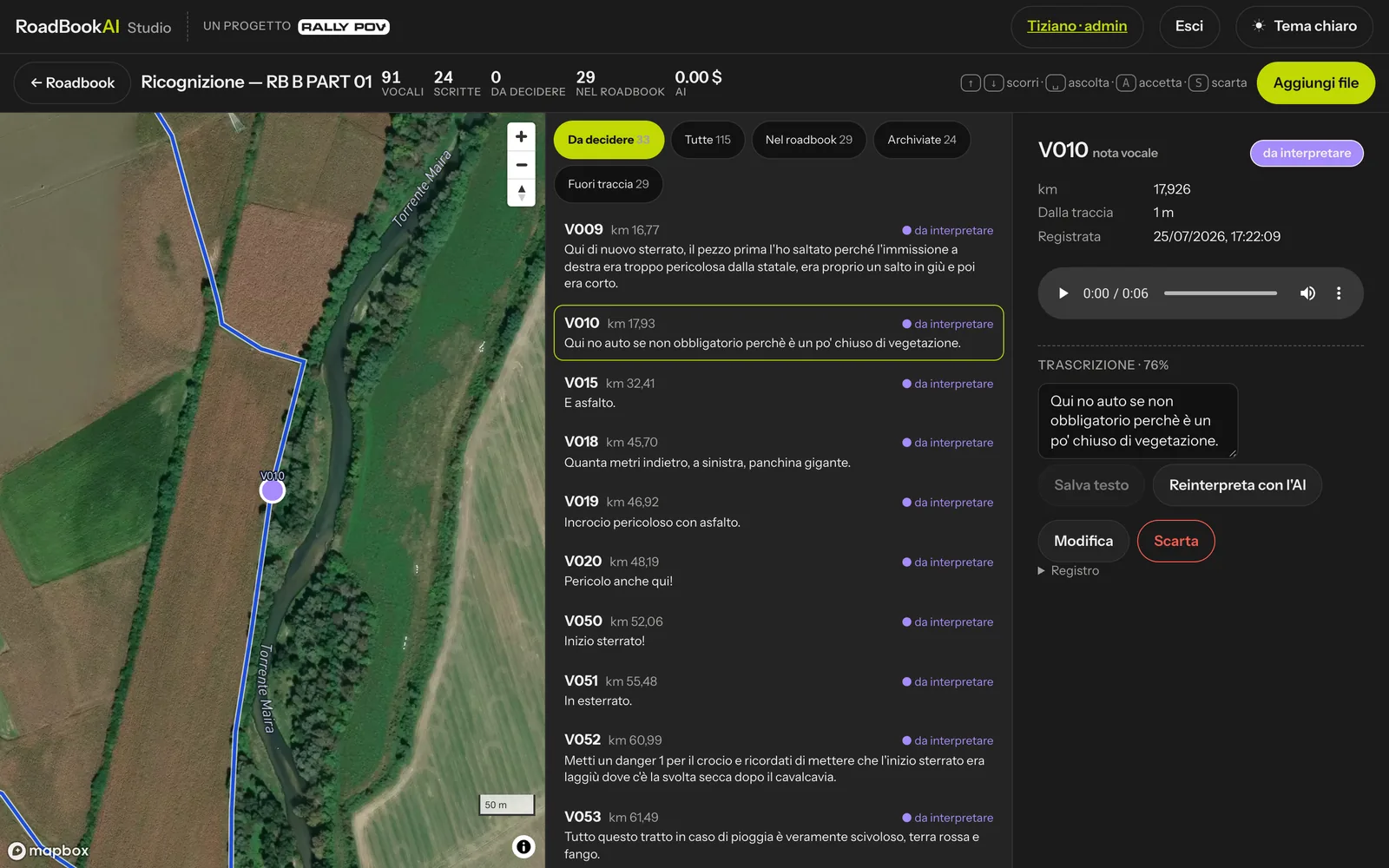Select note V051 In esterrato

pyautogui.click(x=779, y=691)
